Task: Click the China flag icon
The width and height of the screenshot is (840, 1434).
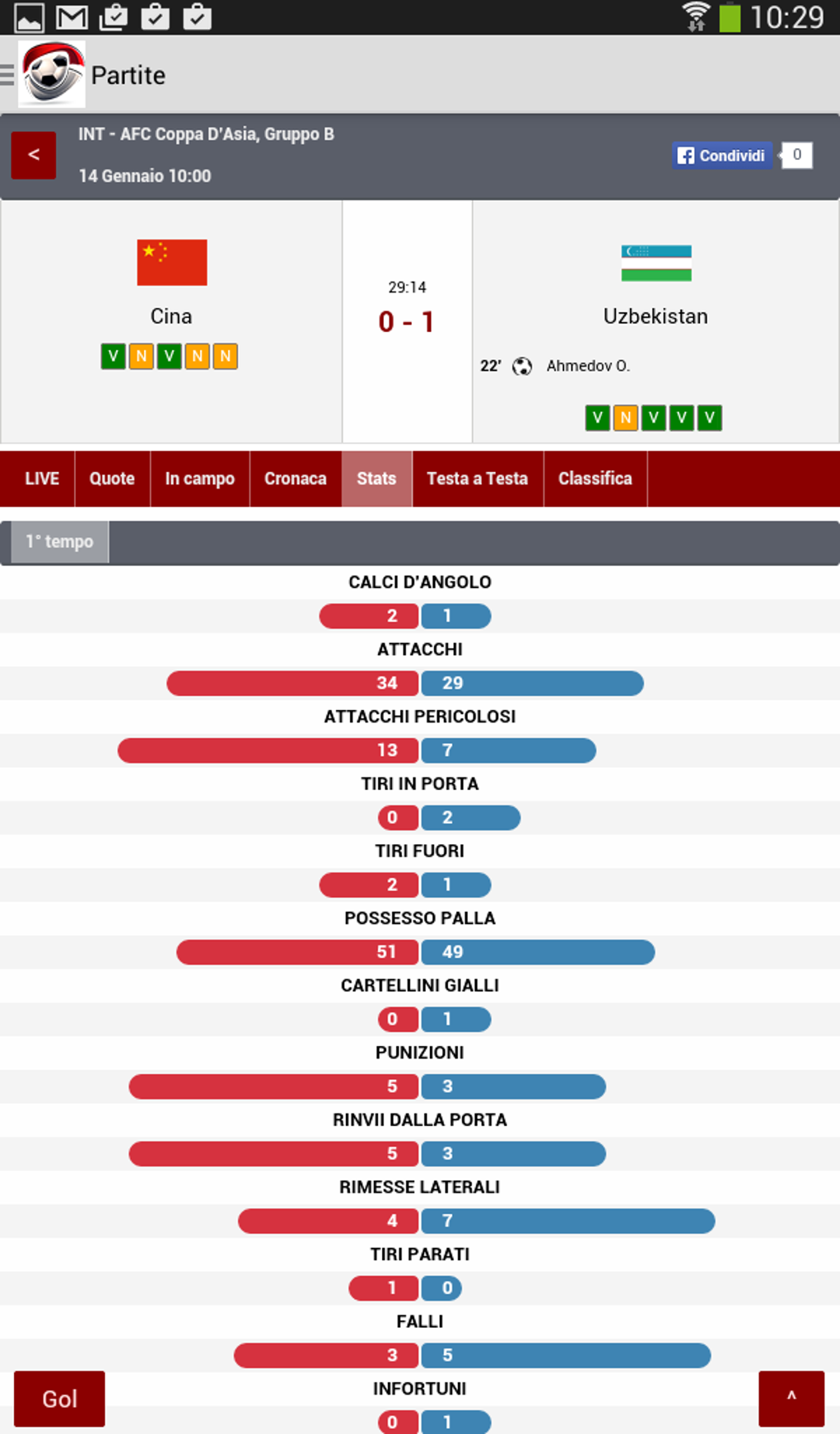Action: click(x=172, y=263)
